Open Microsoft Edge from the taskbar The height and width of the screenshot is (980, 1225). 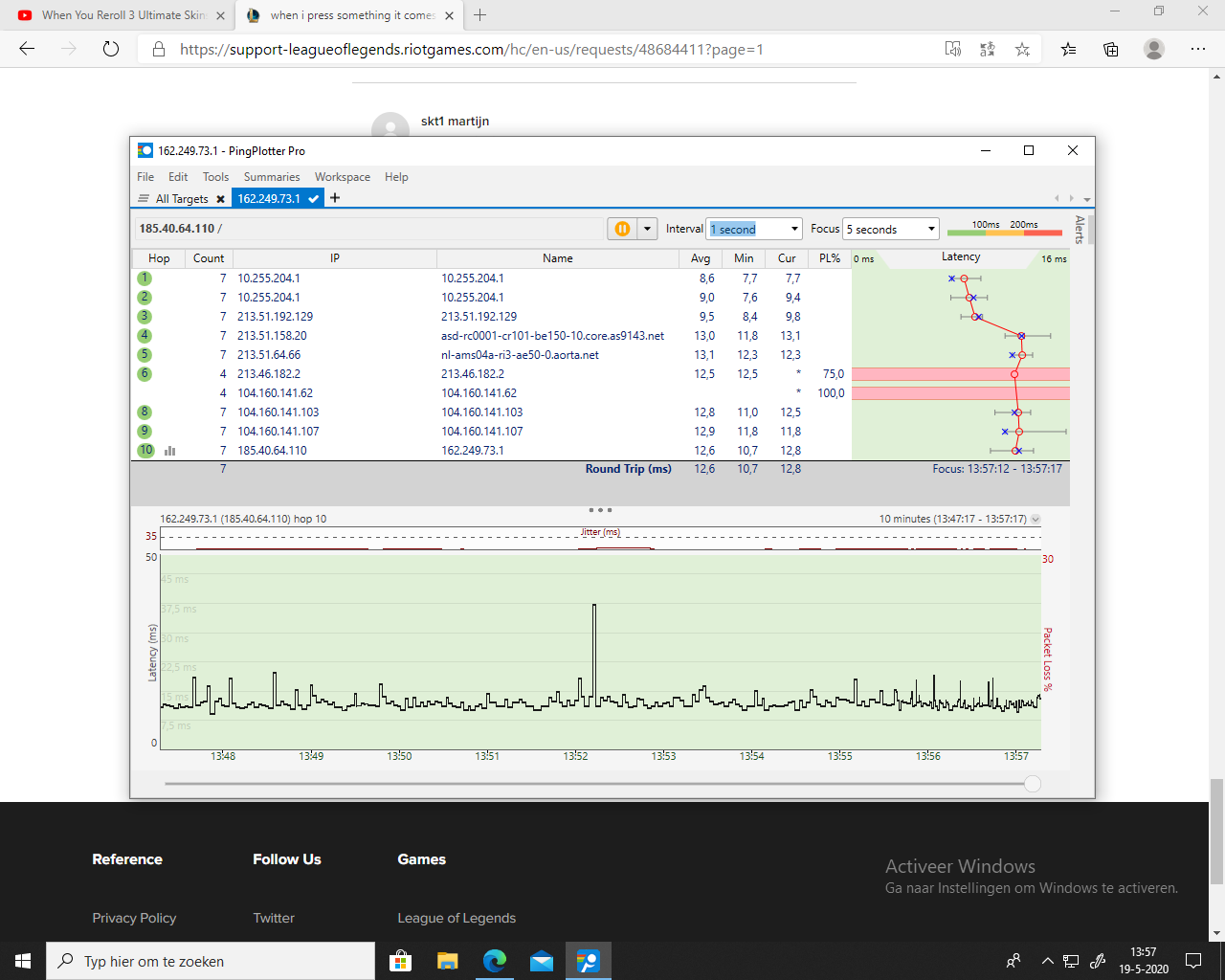tap(495, 961)
